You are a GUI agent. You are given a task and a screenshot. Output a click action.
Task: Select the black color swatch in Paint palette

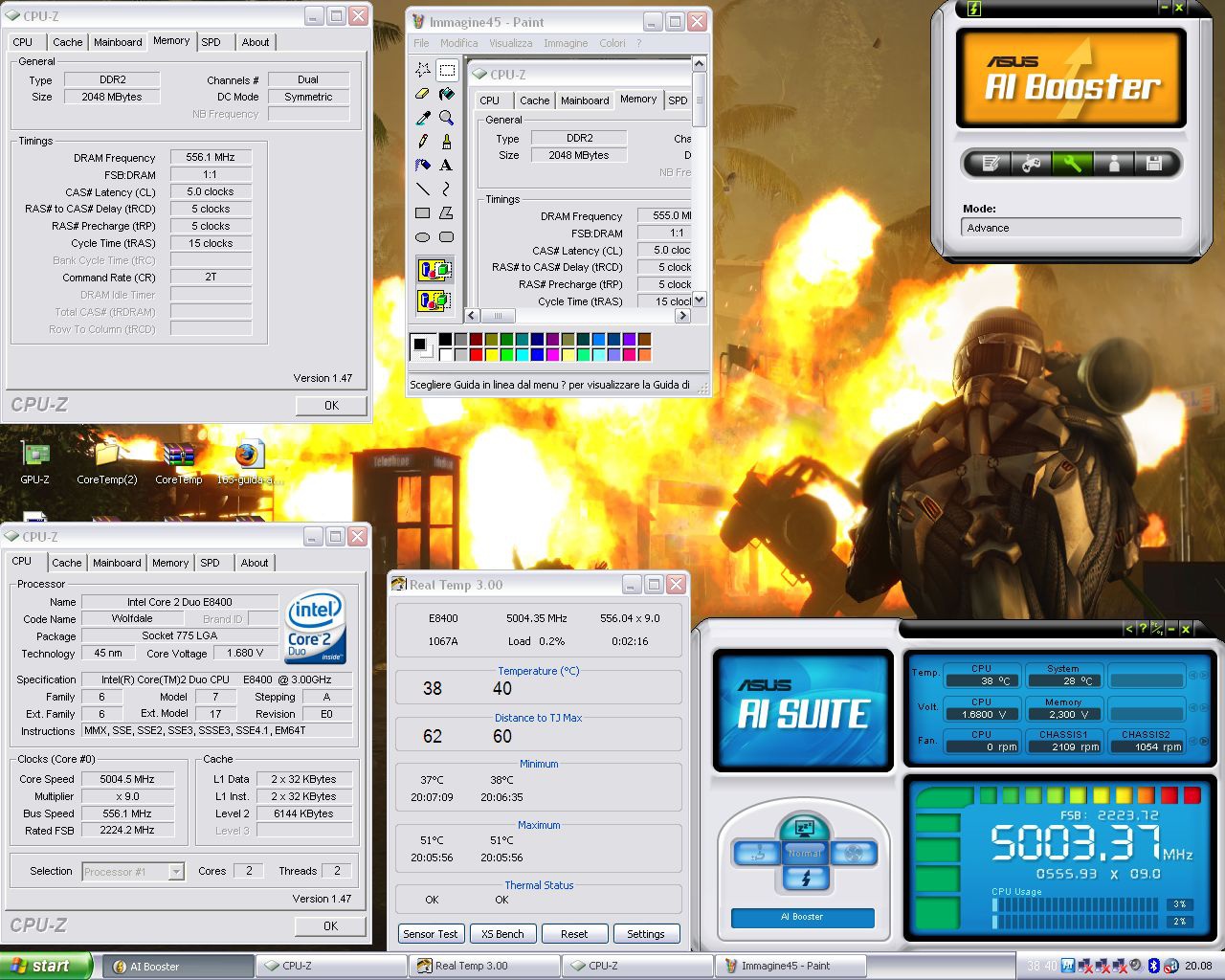pyautogui.click(x=445, y=340)
